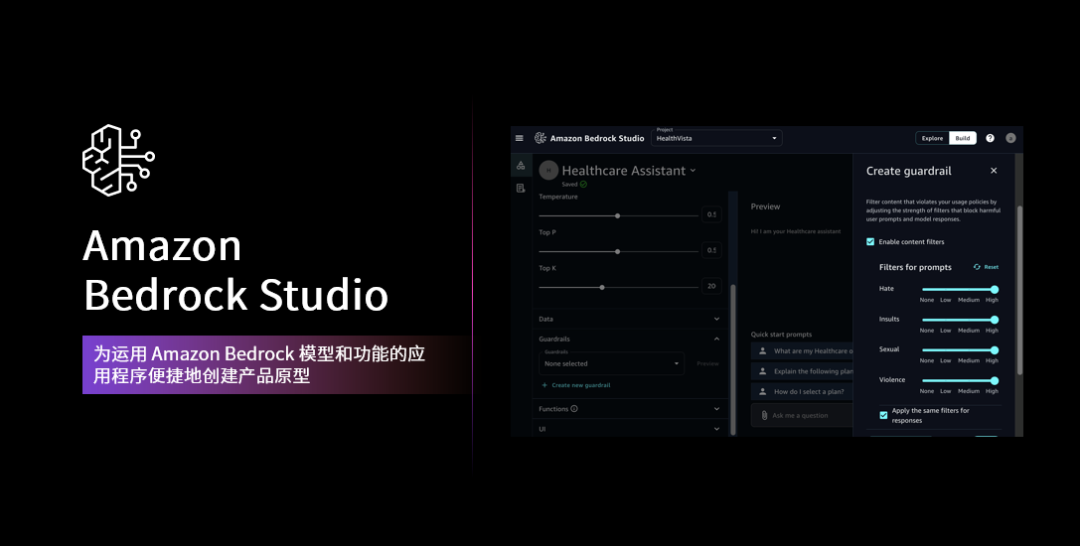Click the Insults filter slider handle
1080x546 pixels.
tap(995, 320)
